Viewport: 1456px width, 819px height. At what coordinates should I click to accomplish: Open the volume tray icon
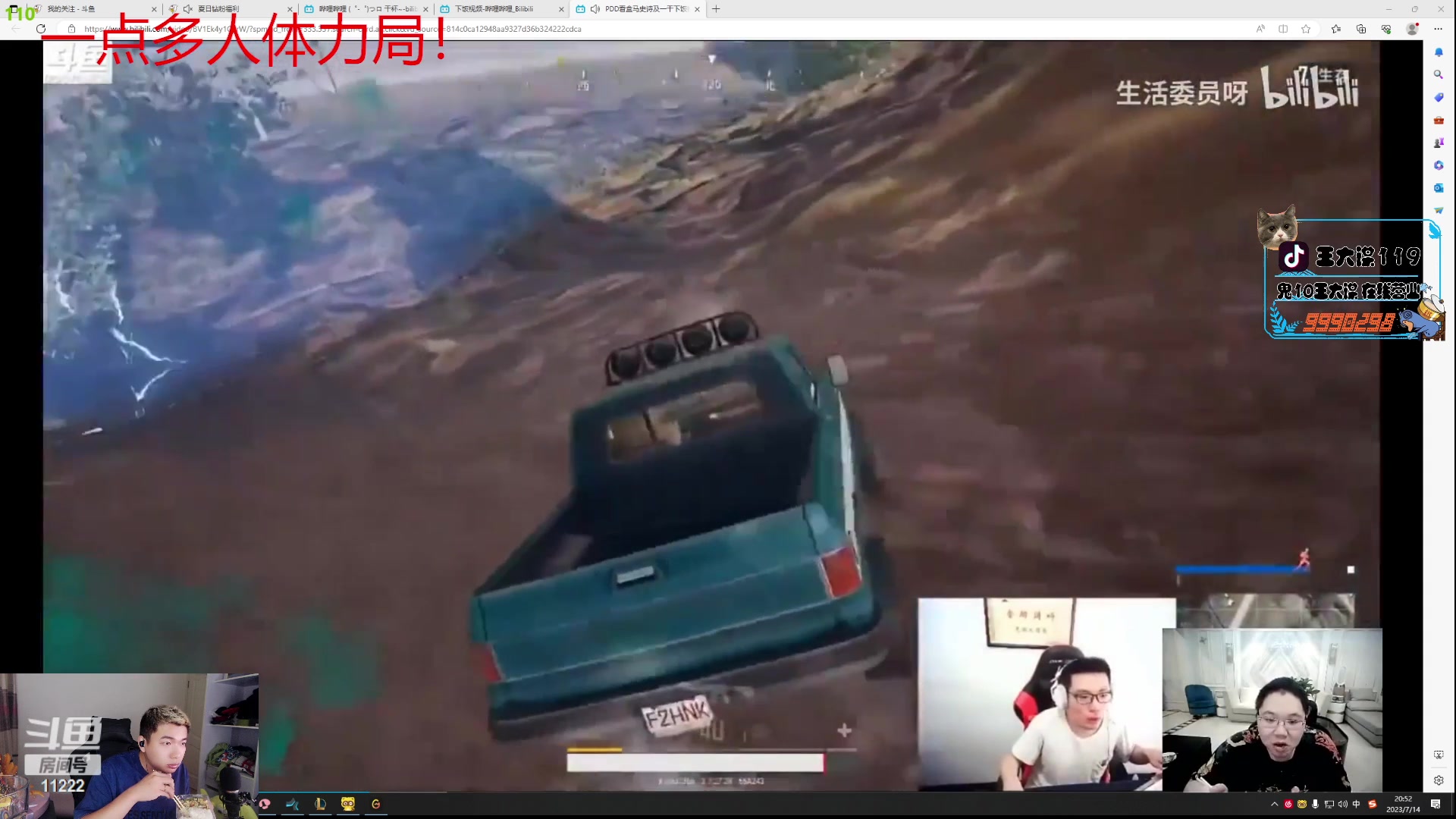[1342, 804]
